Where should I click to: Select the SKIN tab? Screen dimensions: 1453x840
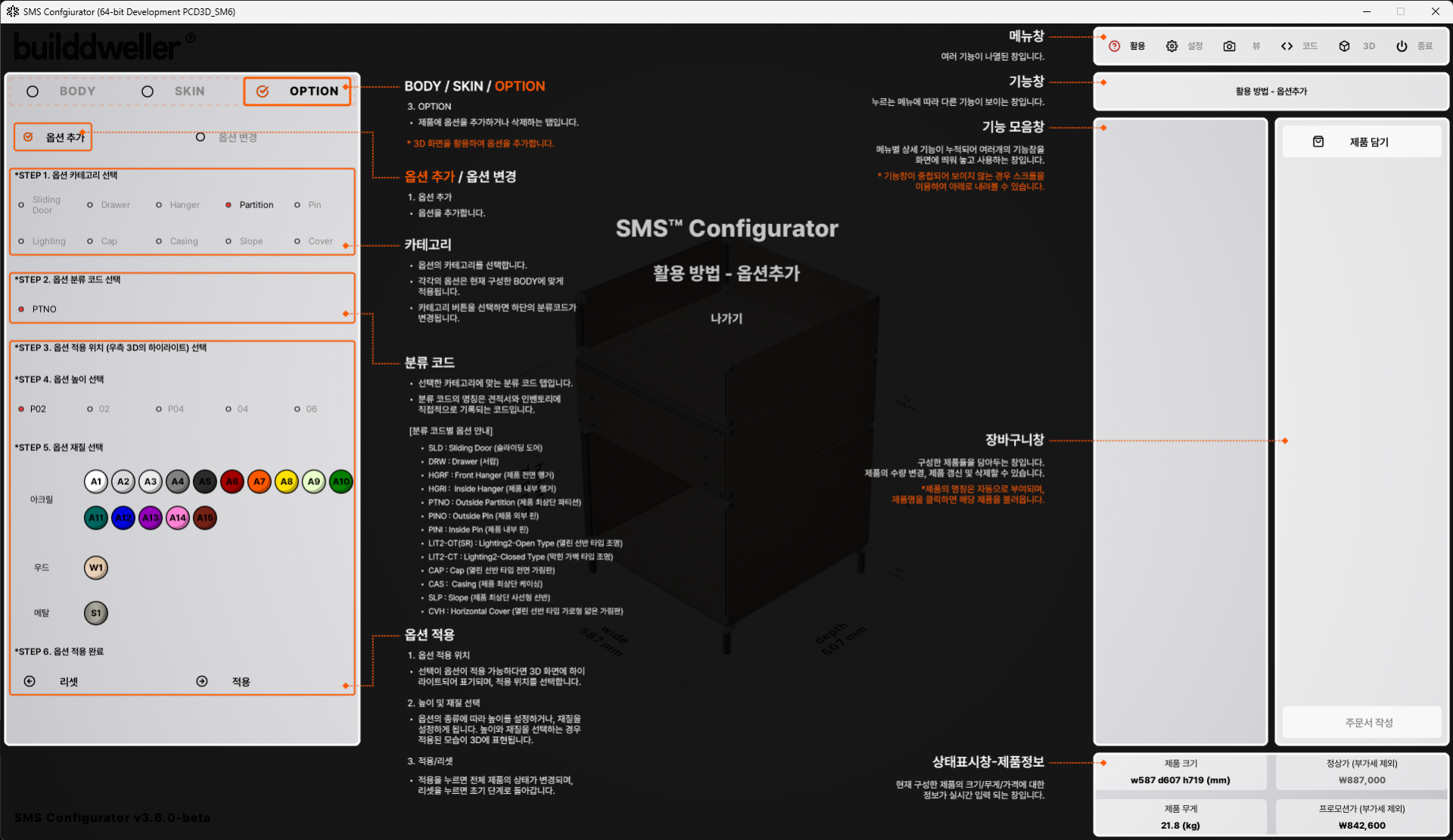point(189,91)
